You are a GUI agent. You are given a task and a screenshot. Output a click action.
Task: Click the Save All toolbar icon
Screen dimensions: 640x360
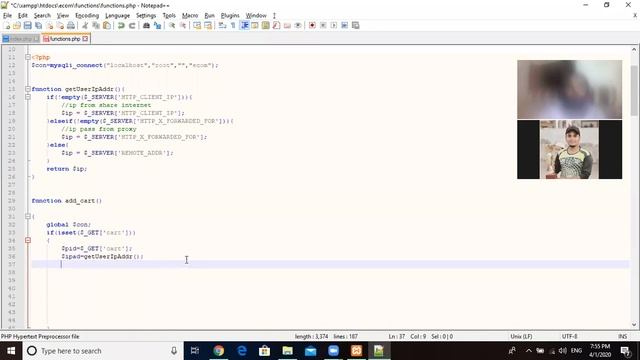tap(38, 25)
